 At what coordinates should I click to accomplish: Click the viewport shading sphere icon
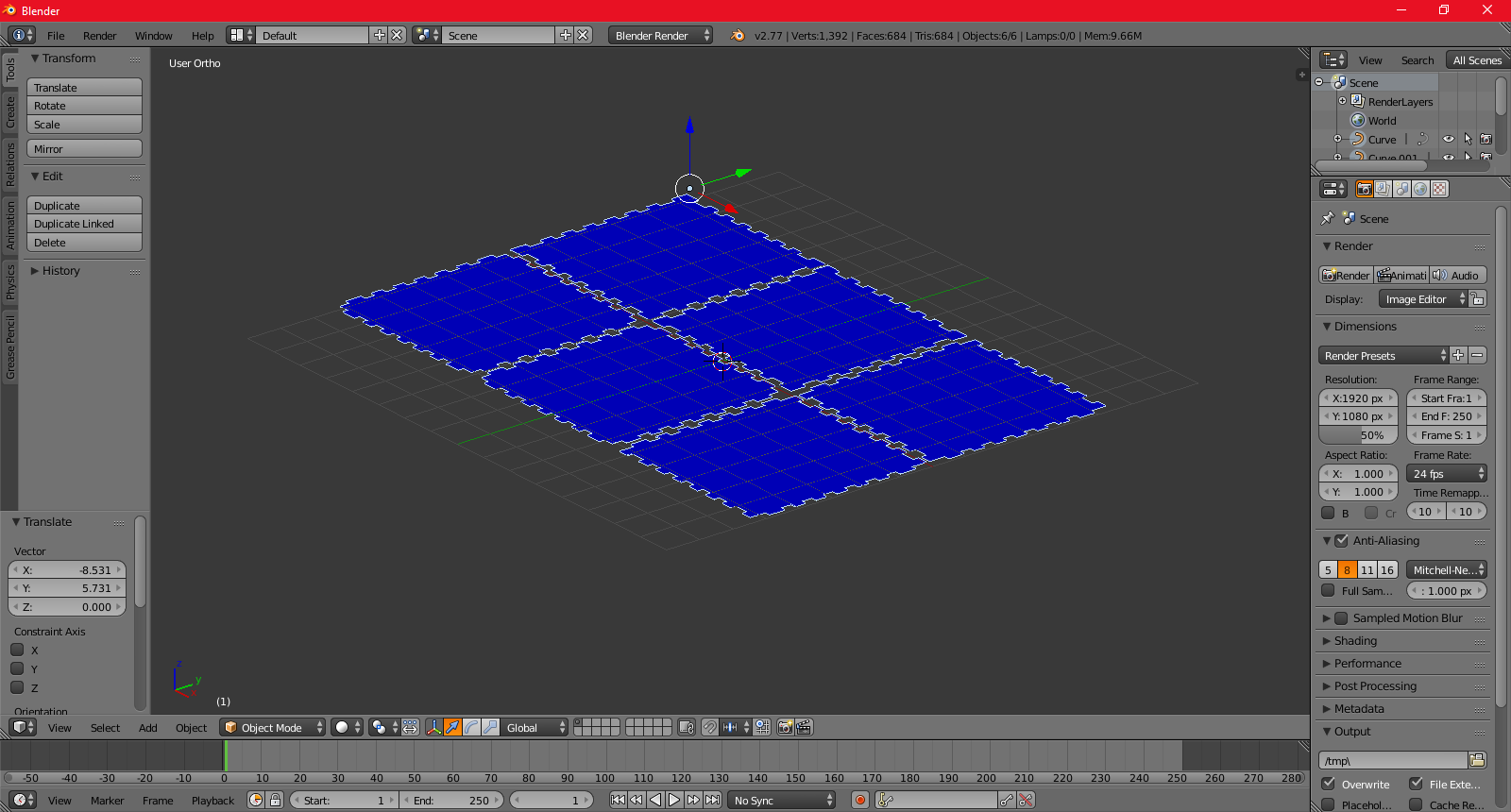(347, 727)
